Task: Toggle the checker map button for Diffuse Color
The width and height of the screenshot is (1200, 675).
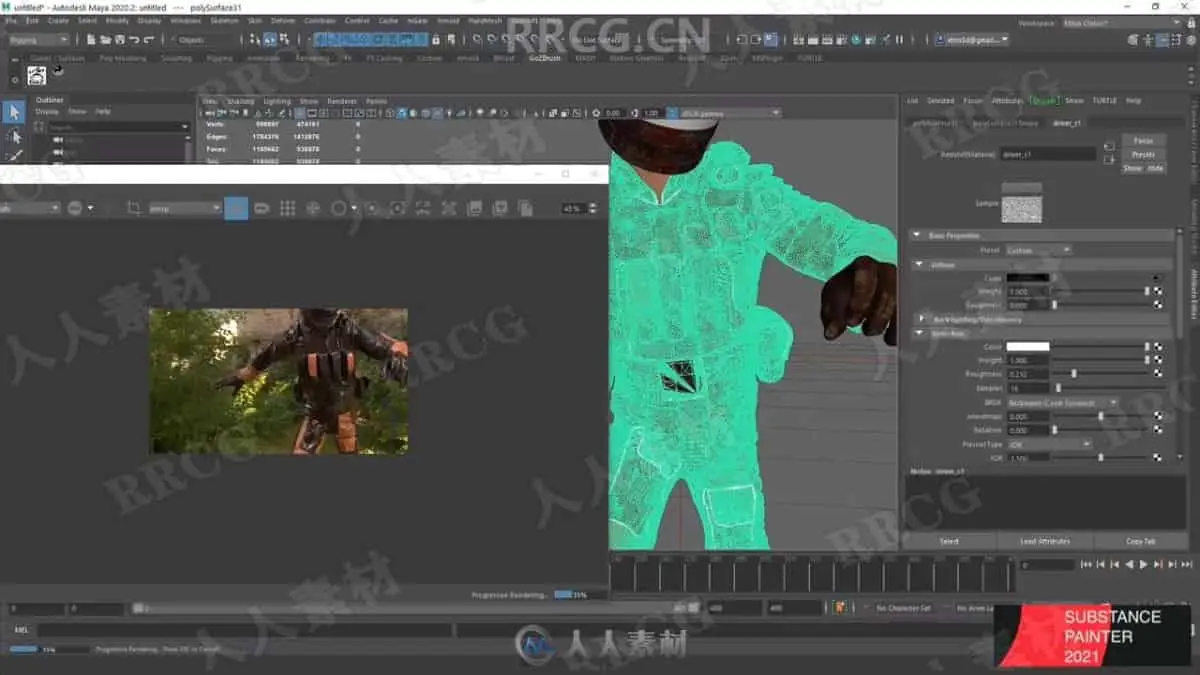Action: (1158, 278)
